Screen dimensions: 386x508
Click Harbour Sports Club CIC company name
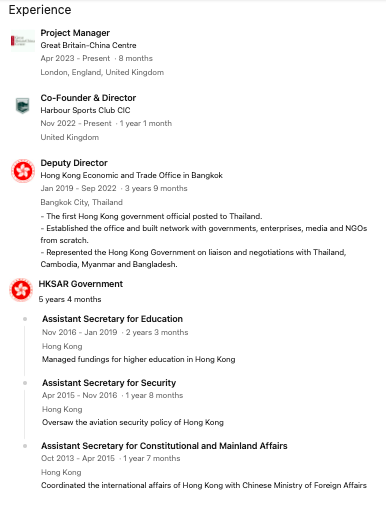pos(85,110)
